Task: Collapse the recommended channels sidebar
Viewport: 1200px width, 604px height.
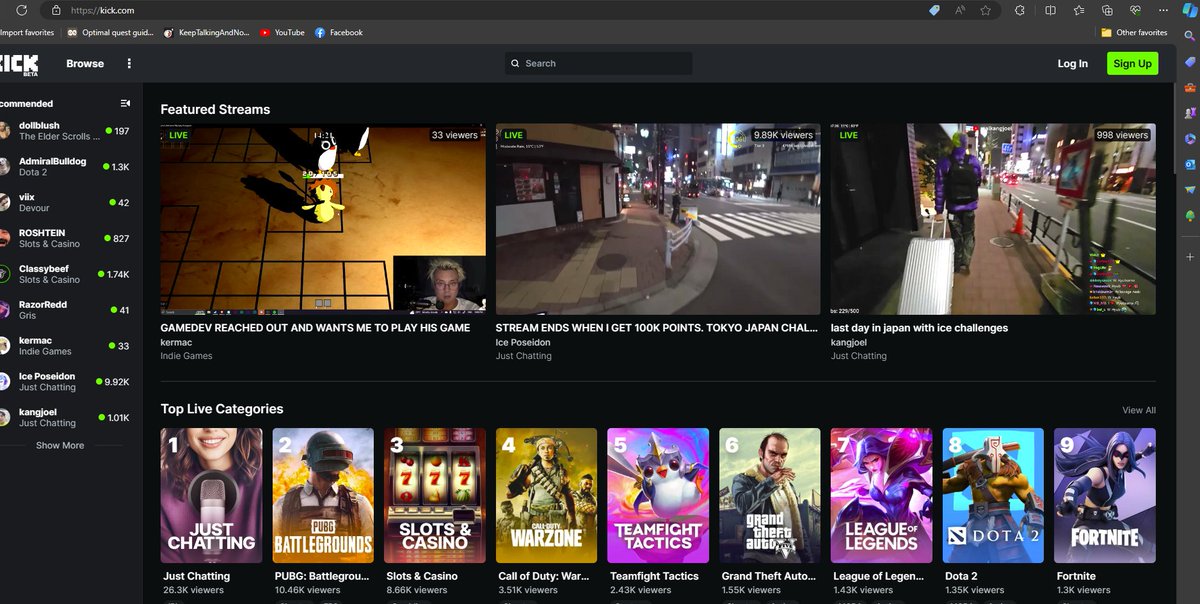Action: pyautogui.click(x=124, y=103)
